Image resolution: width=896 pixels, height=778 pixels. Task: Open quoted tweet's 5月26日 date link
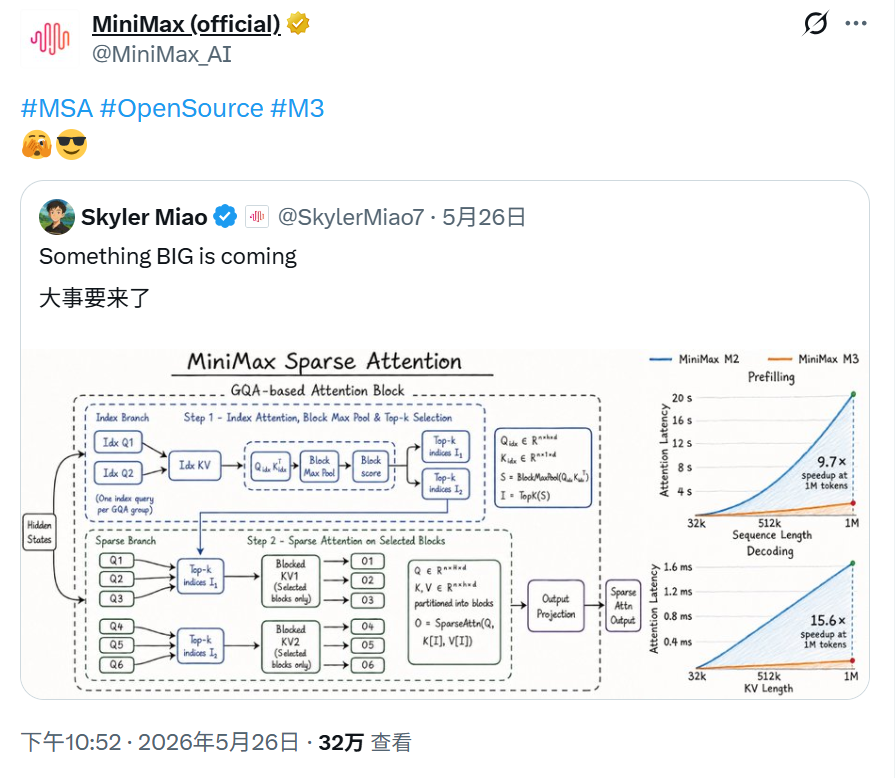coord(484,217)
